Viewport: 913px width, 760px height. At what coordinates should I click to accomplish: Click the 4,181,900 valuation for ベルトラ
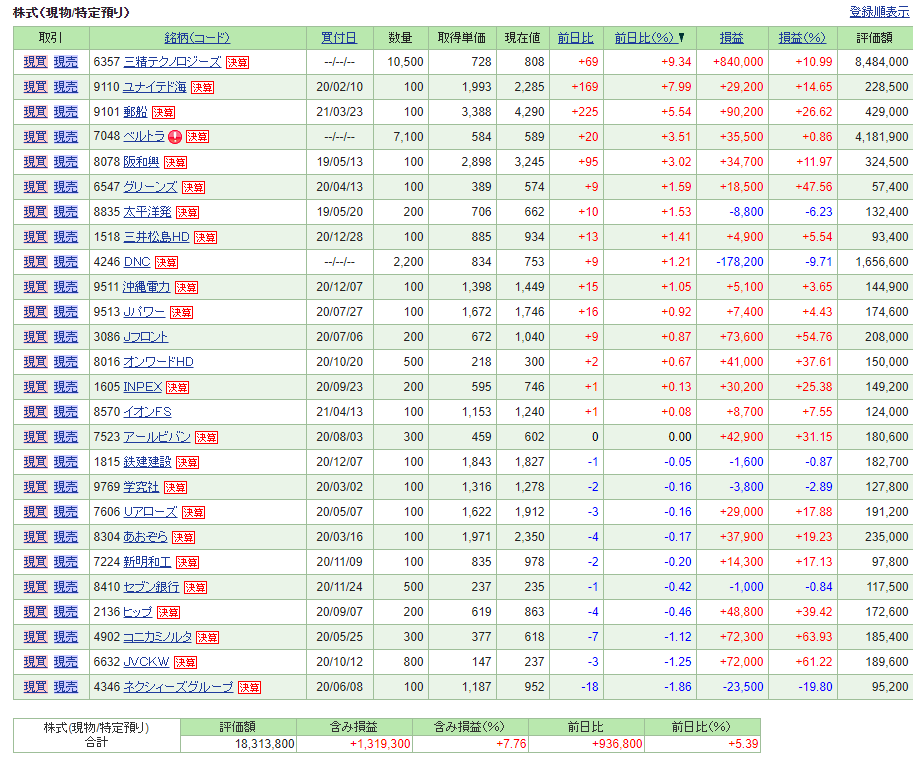coord(882,137)
